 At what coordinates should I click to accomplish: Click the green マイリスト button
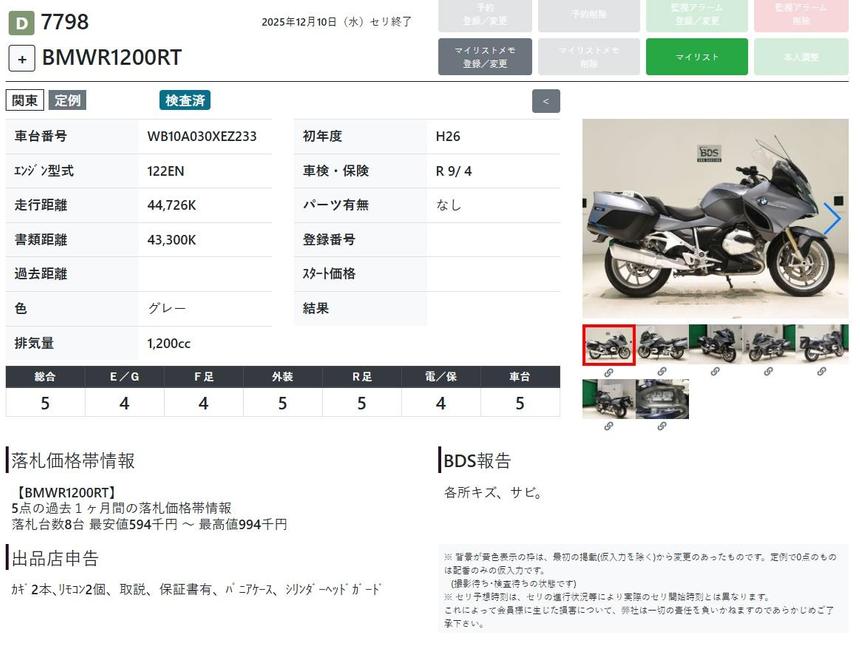pyautogui.click(x=696, y=57)
